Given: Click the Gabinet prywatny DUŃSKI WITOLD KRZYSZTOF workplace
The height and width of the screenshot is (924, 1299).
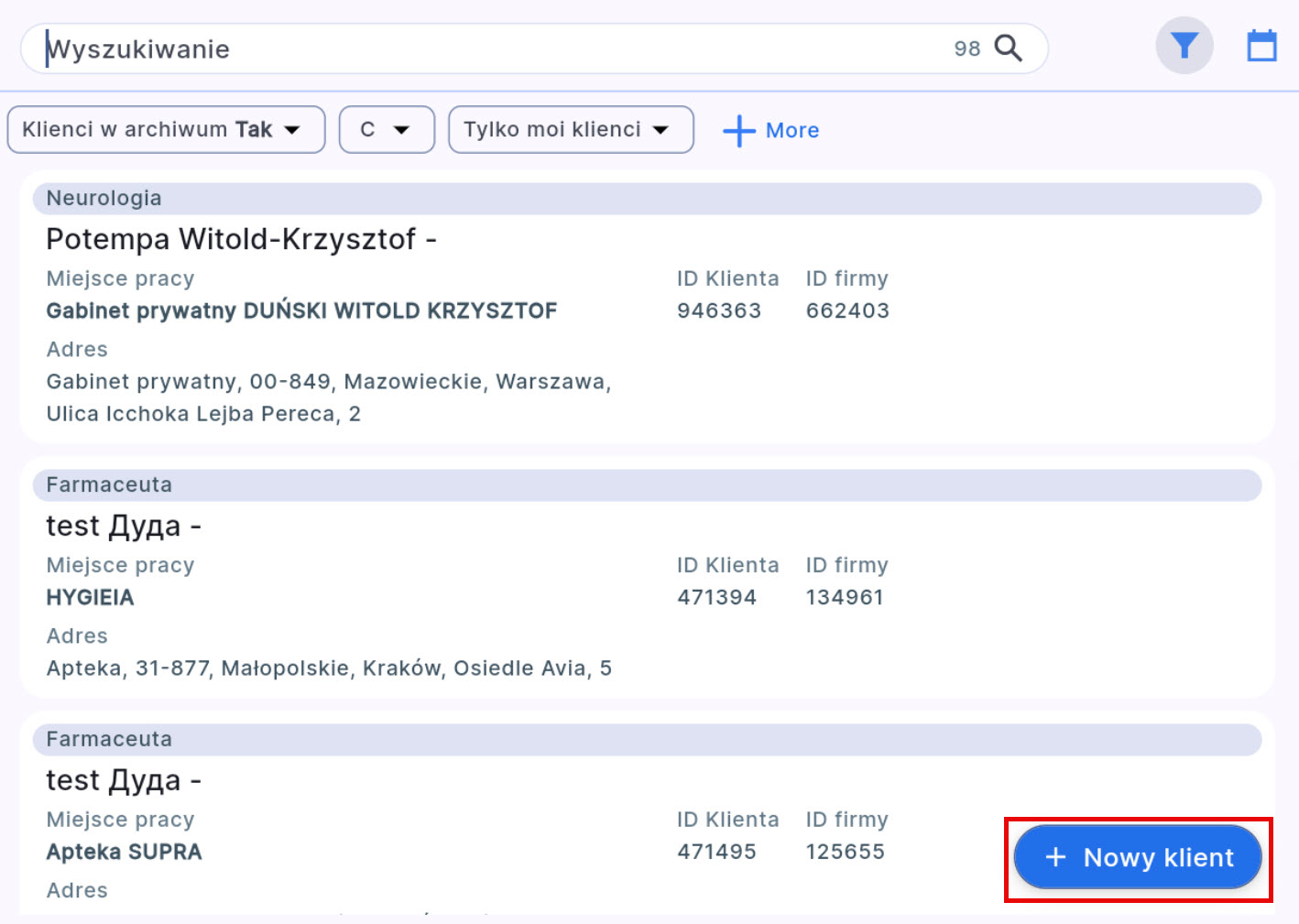Looking at the screenshot, I should pos(301,311).
